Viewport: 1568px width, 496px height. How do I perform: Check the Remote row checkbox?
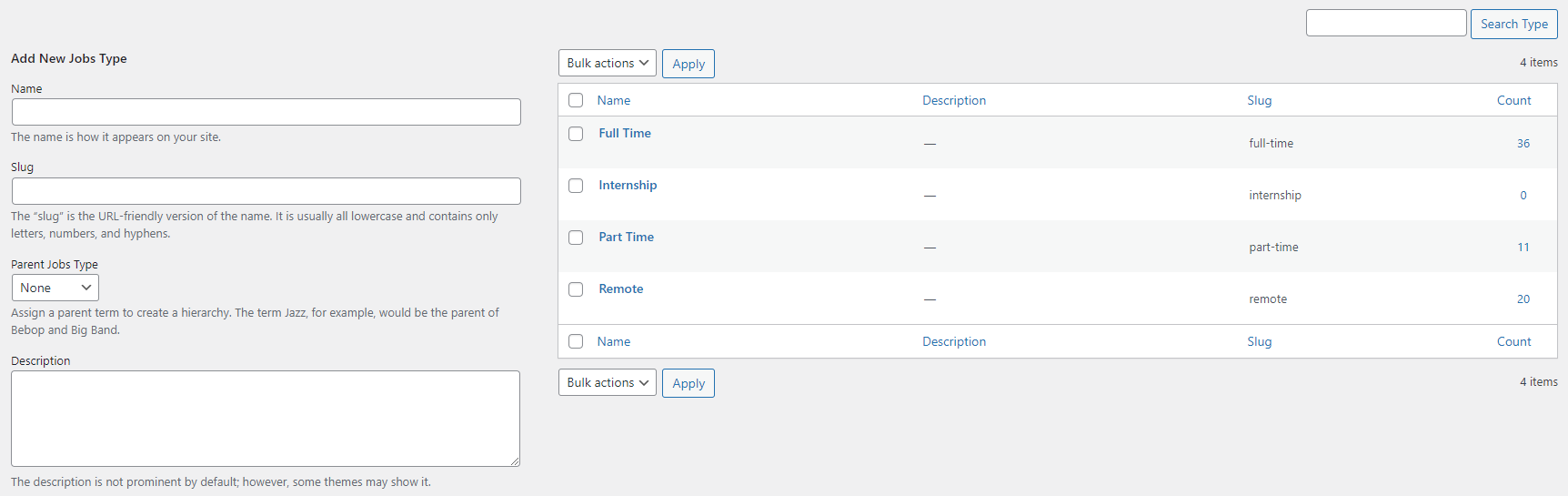coord(576,289)
